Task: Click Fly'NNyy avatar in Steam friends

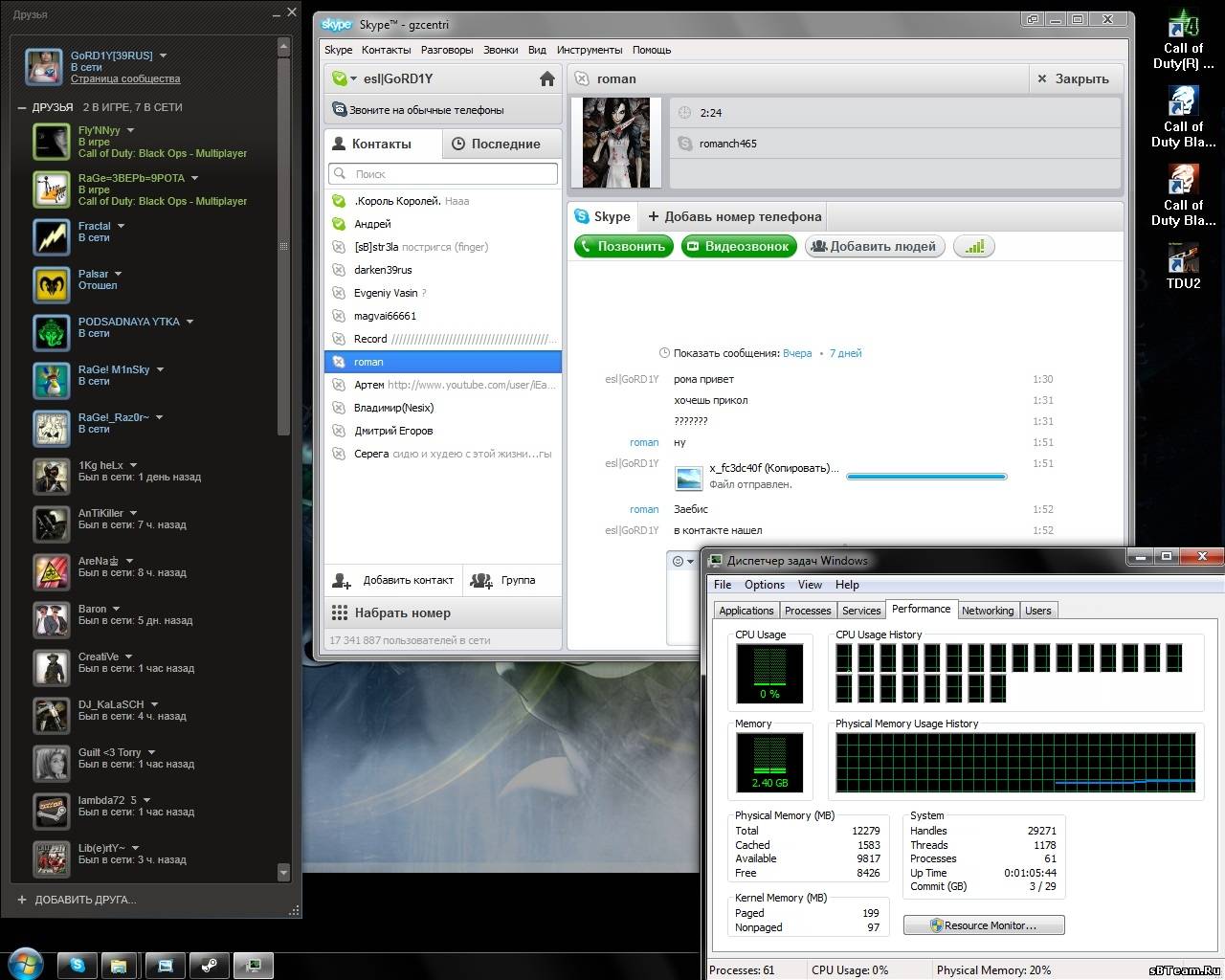Action: point(52,142)
